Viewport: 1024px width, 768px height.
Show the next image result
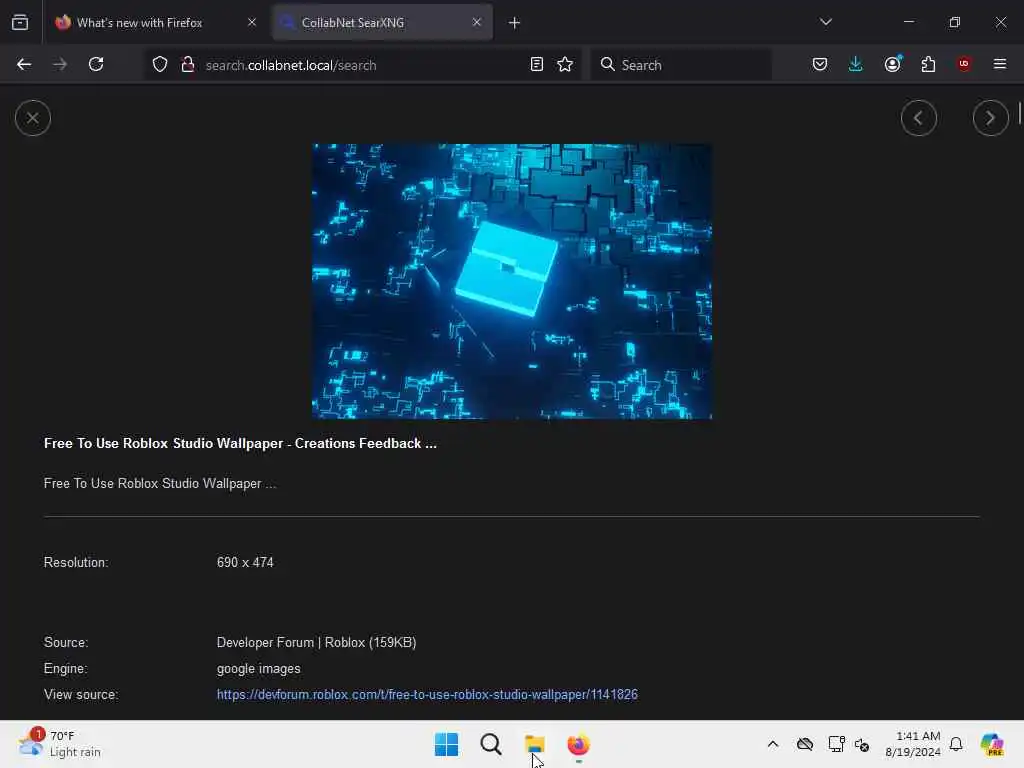tap(990, 118)
